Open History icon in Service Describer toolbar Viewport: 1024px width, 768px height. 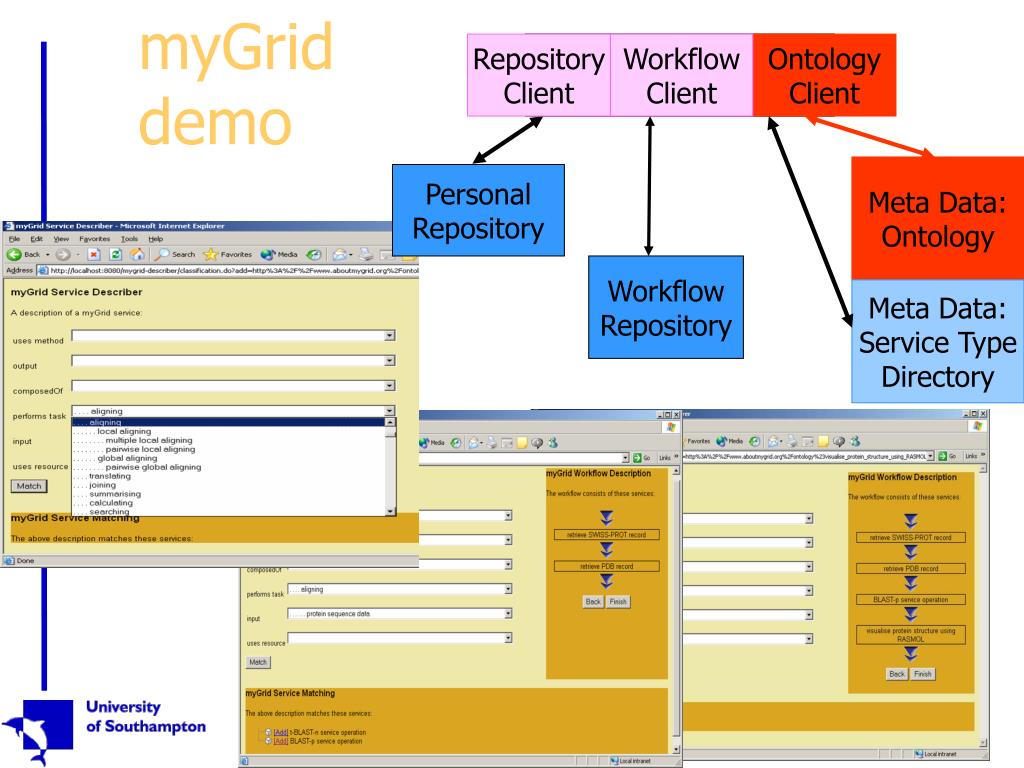pyautogui.click(x=314, y=255)
